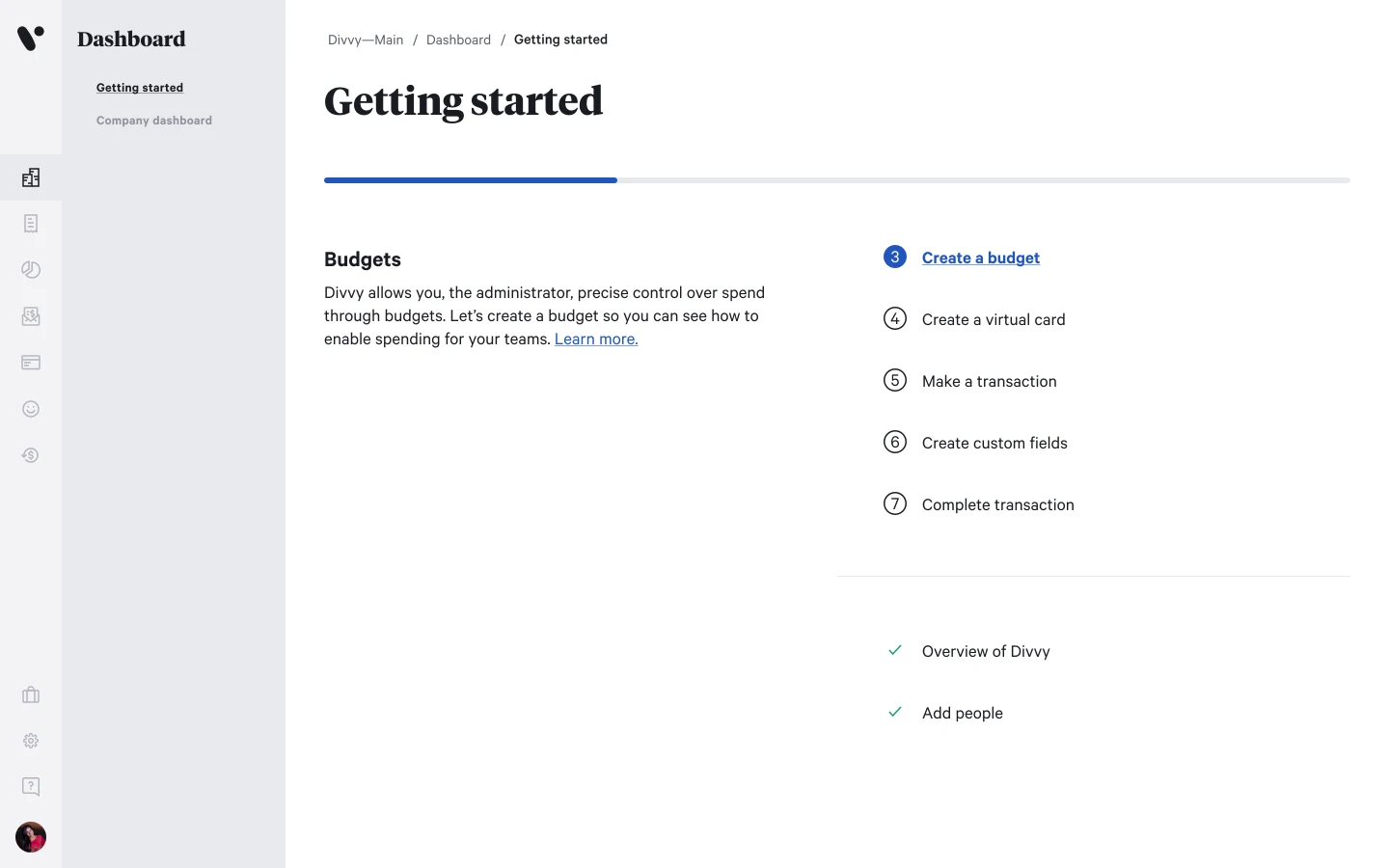This screenshot has width=1389, height=868.
Task: Select Getting started in the sidebar menu
Action: point(140,88)
